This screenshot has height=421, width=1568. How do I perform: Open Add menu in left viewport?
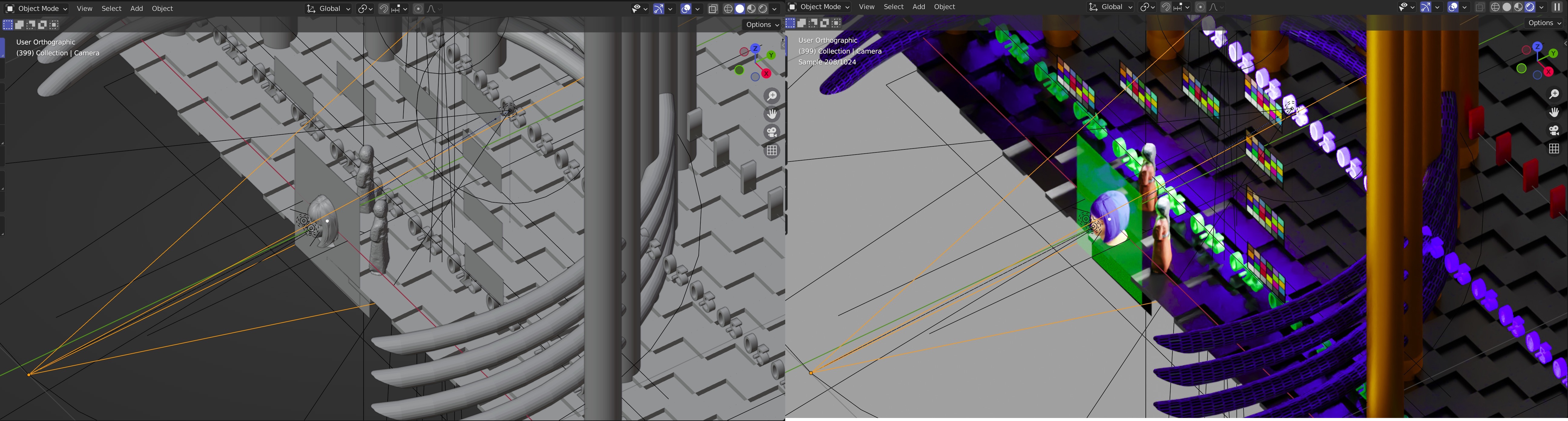137,8
